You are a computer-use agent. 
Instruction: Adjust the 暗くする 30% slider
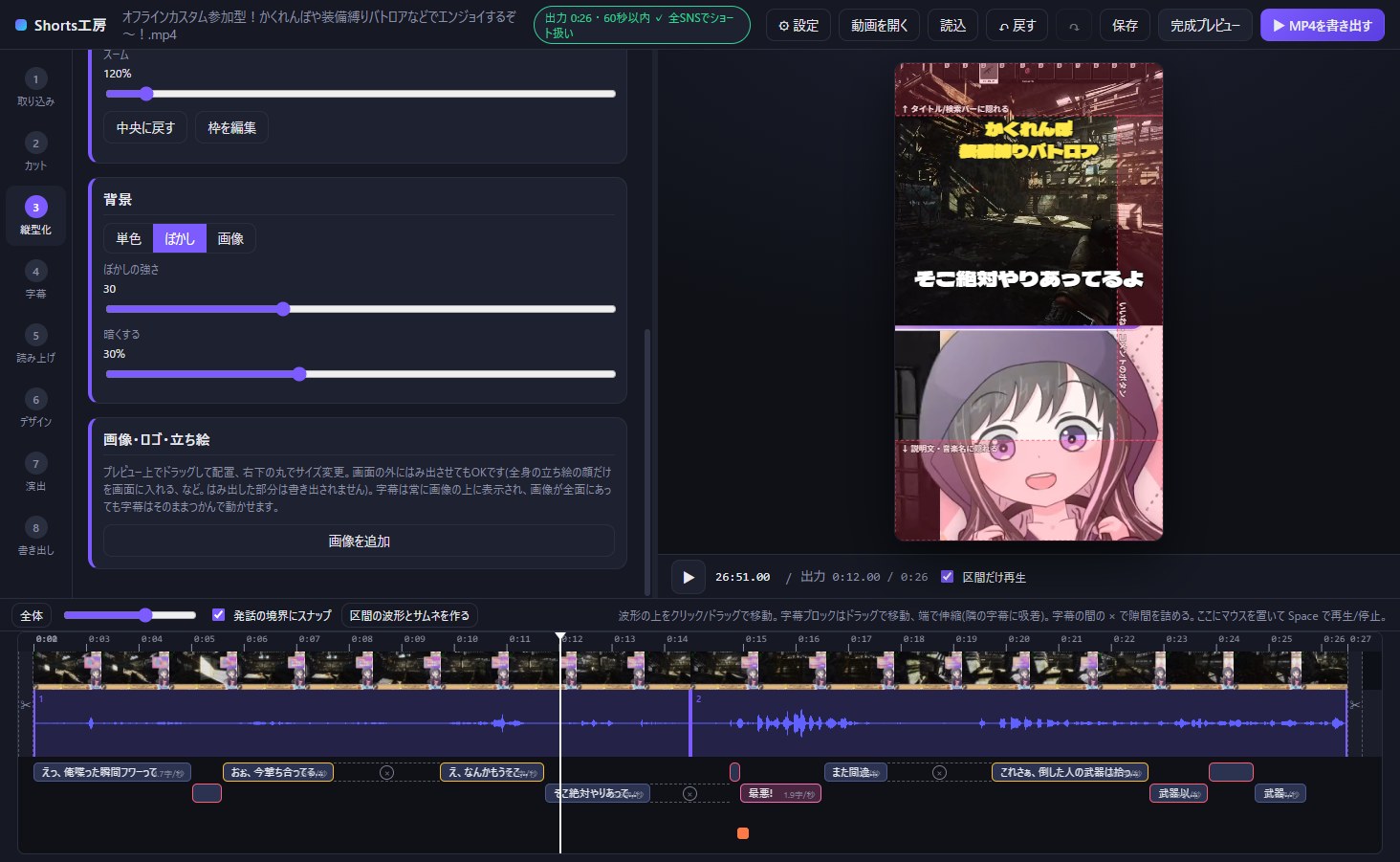click(x=361, y=374)
